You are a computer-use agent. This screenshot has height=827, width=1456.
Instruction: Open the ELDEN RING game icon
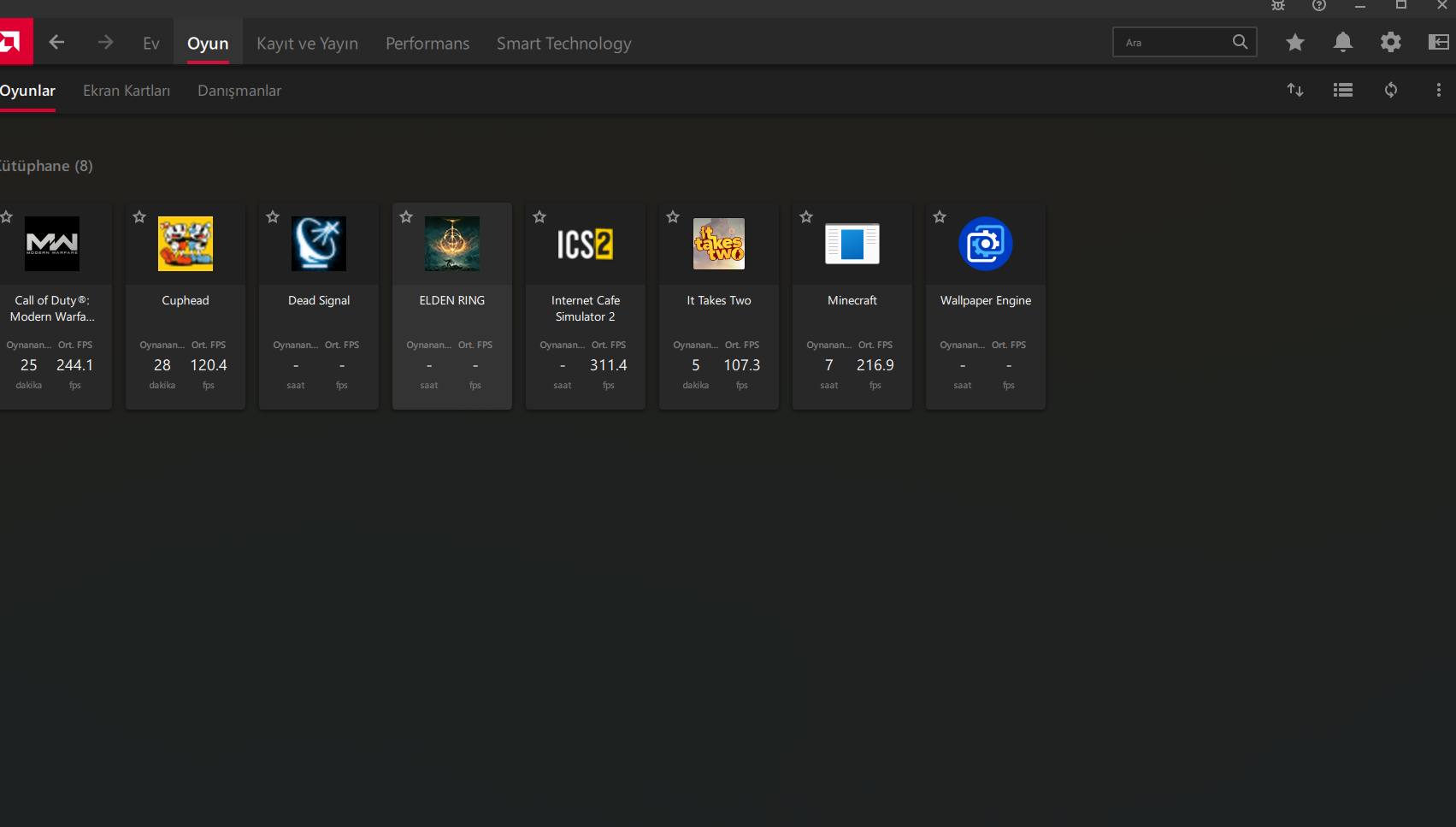(x=452, y=244)
